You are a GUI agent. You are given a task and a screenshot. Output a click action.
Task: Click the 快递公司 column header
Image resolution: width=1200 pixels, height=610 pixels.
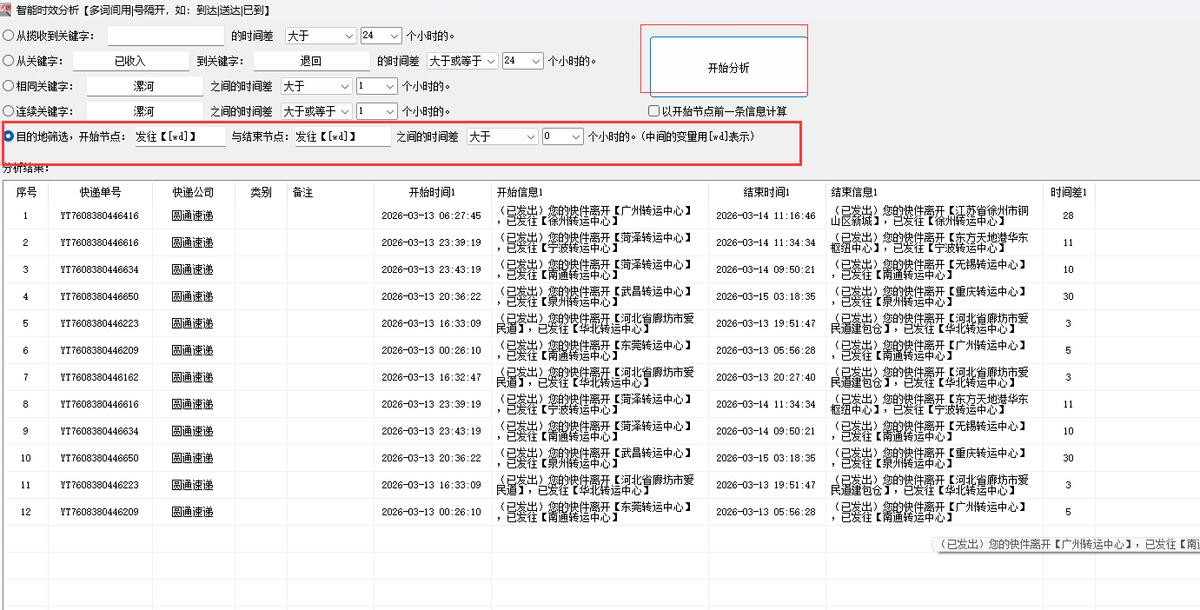click(x=192, y=192)
